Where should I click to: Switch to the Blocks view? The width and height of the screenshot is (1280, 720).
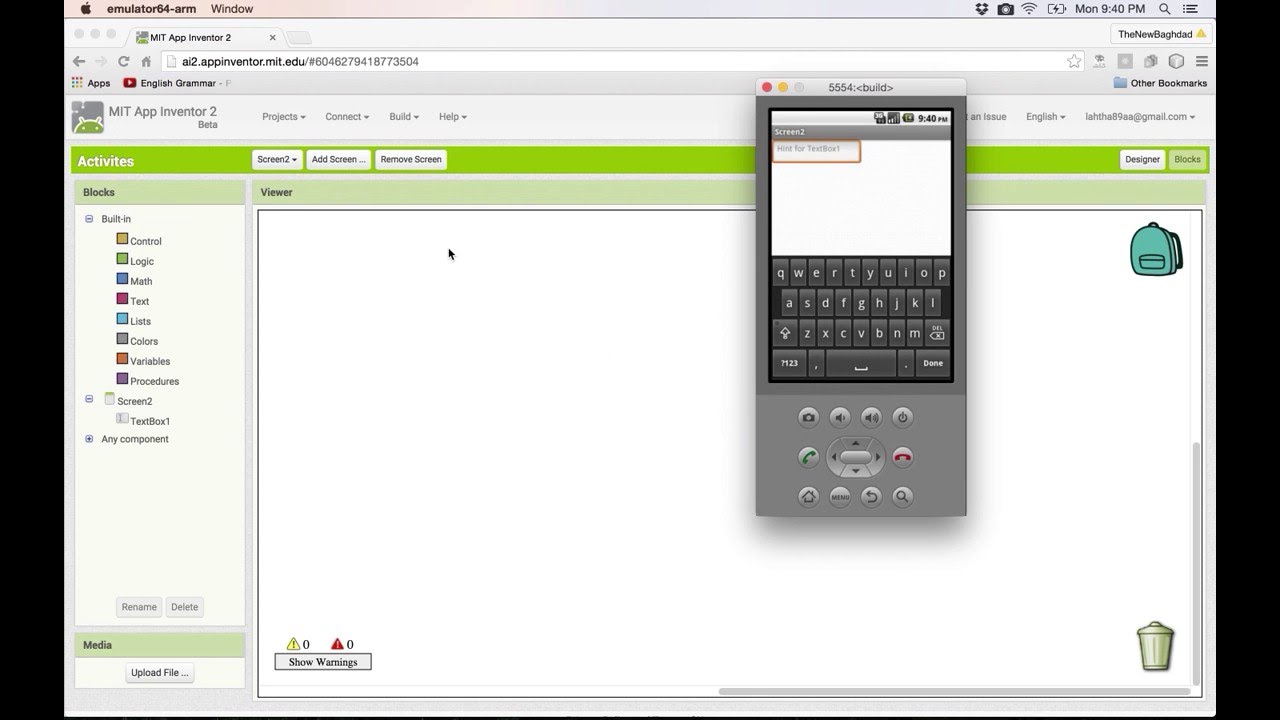1187,159
